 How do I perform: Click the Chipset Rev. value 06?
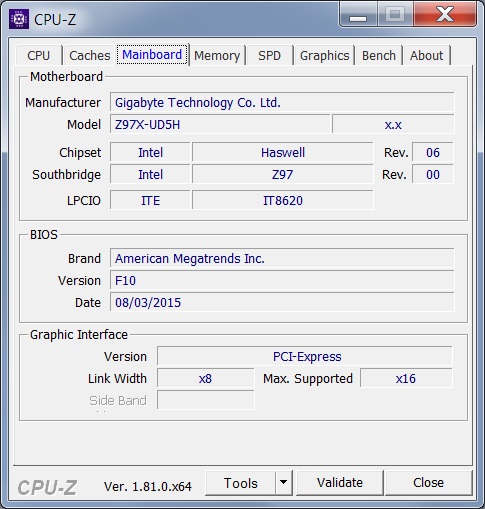(433, 152)
